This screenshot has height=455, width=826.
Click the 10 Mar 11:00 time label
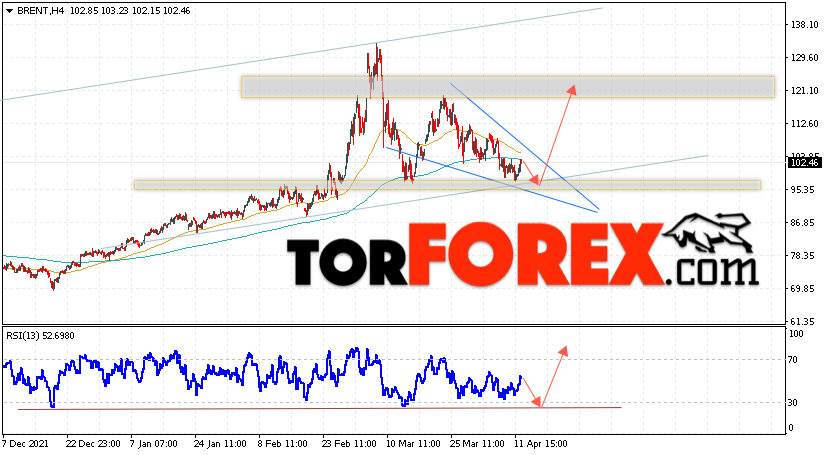(x=414, y=444)
